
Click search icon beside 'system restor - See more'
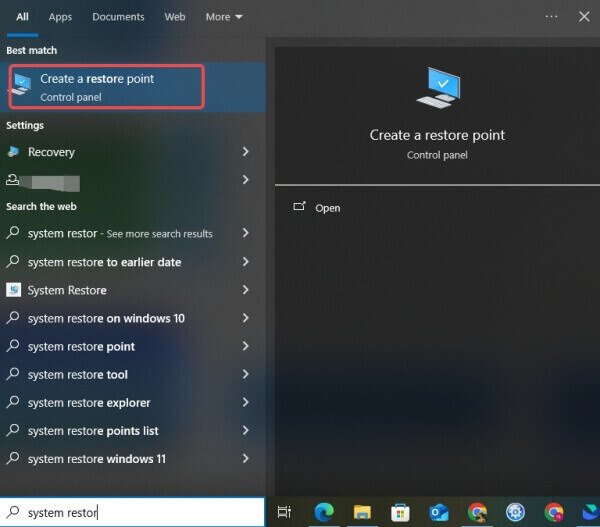13,233
